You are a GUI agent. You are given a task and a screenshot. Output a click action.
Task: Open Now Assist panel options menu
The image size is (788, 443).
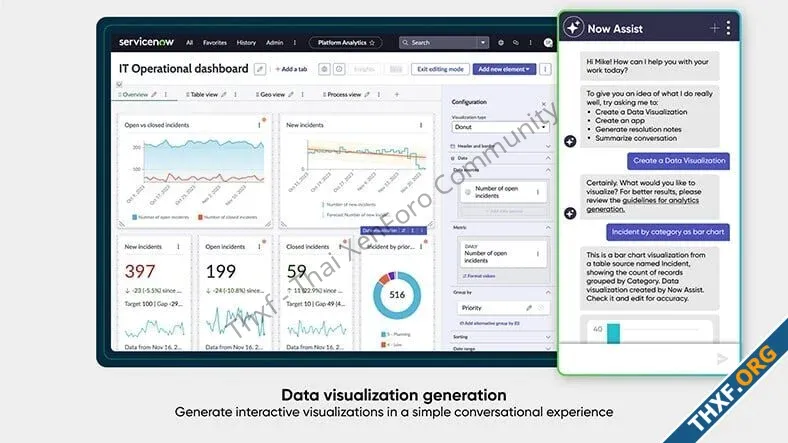click(728, 28)
